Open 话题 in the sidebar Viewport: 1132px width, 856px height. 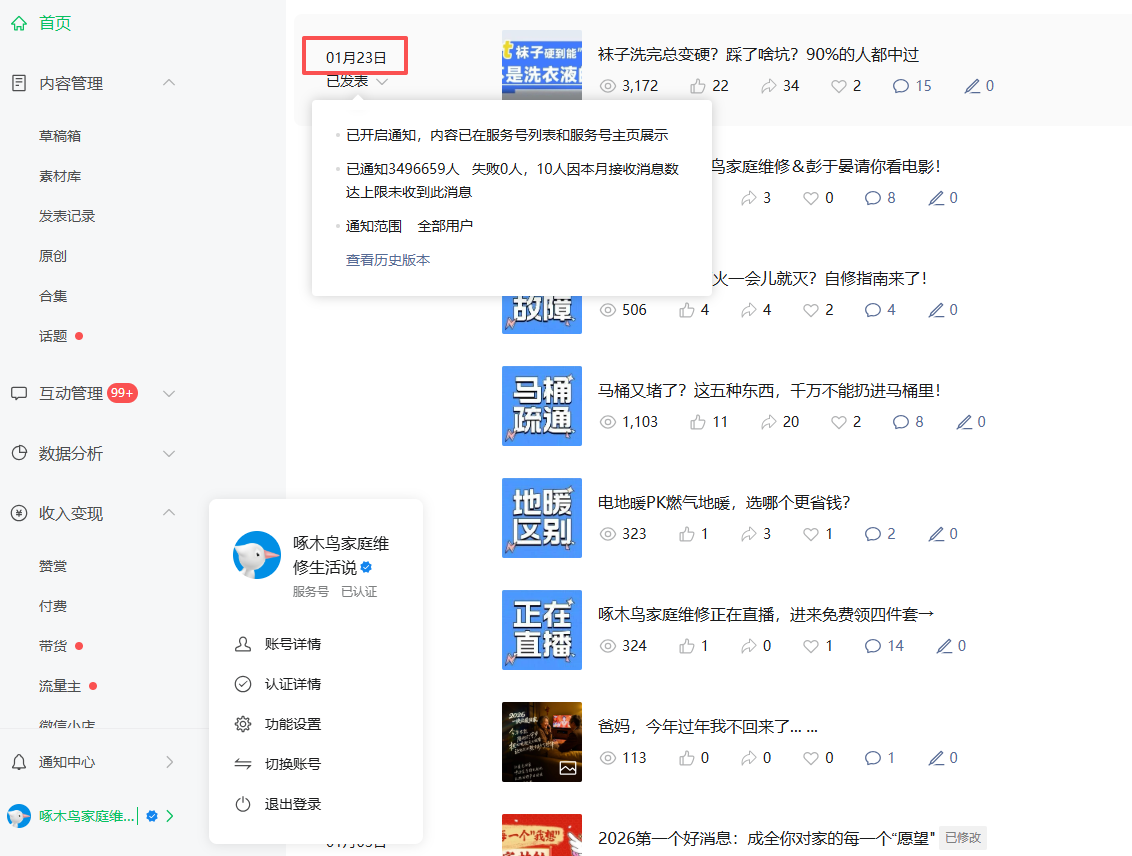click(53, 336)
